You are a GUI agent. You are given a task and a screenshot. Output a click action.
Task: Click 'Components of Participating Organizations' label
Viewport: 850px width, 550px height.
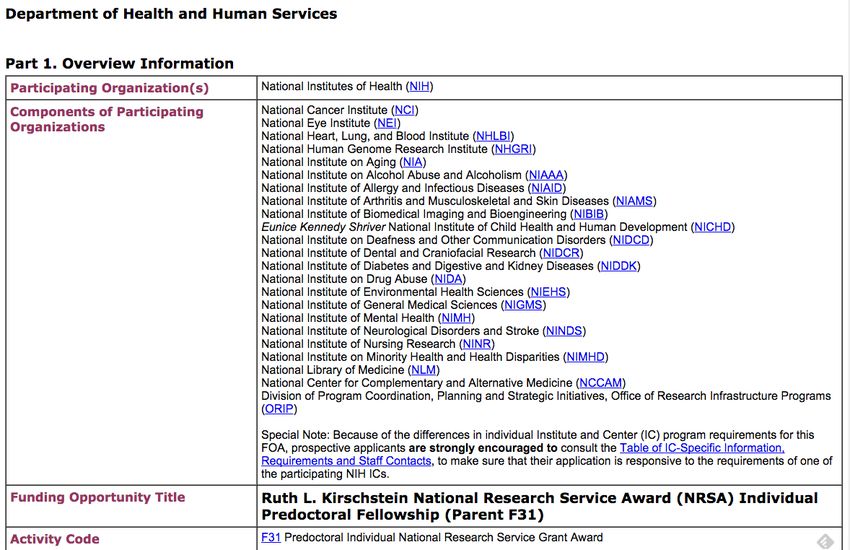tap(107, 119)
